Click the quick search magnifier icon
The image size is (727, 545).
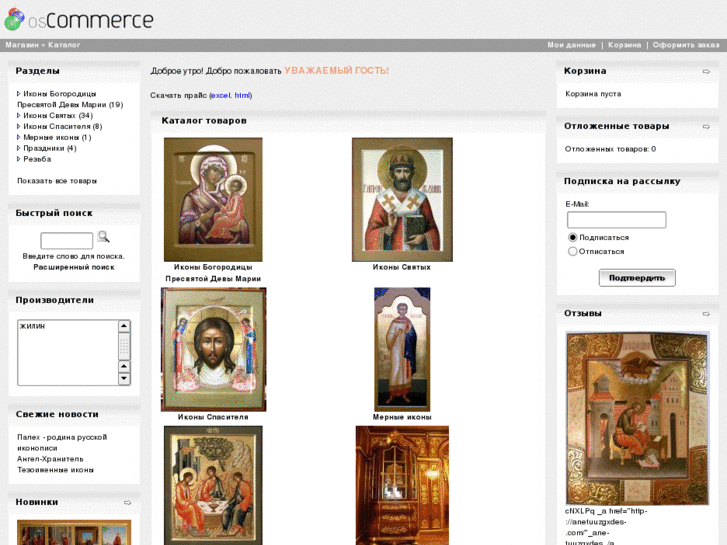tap(103, 237)
